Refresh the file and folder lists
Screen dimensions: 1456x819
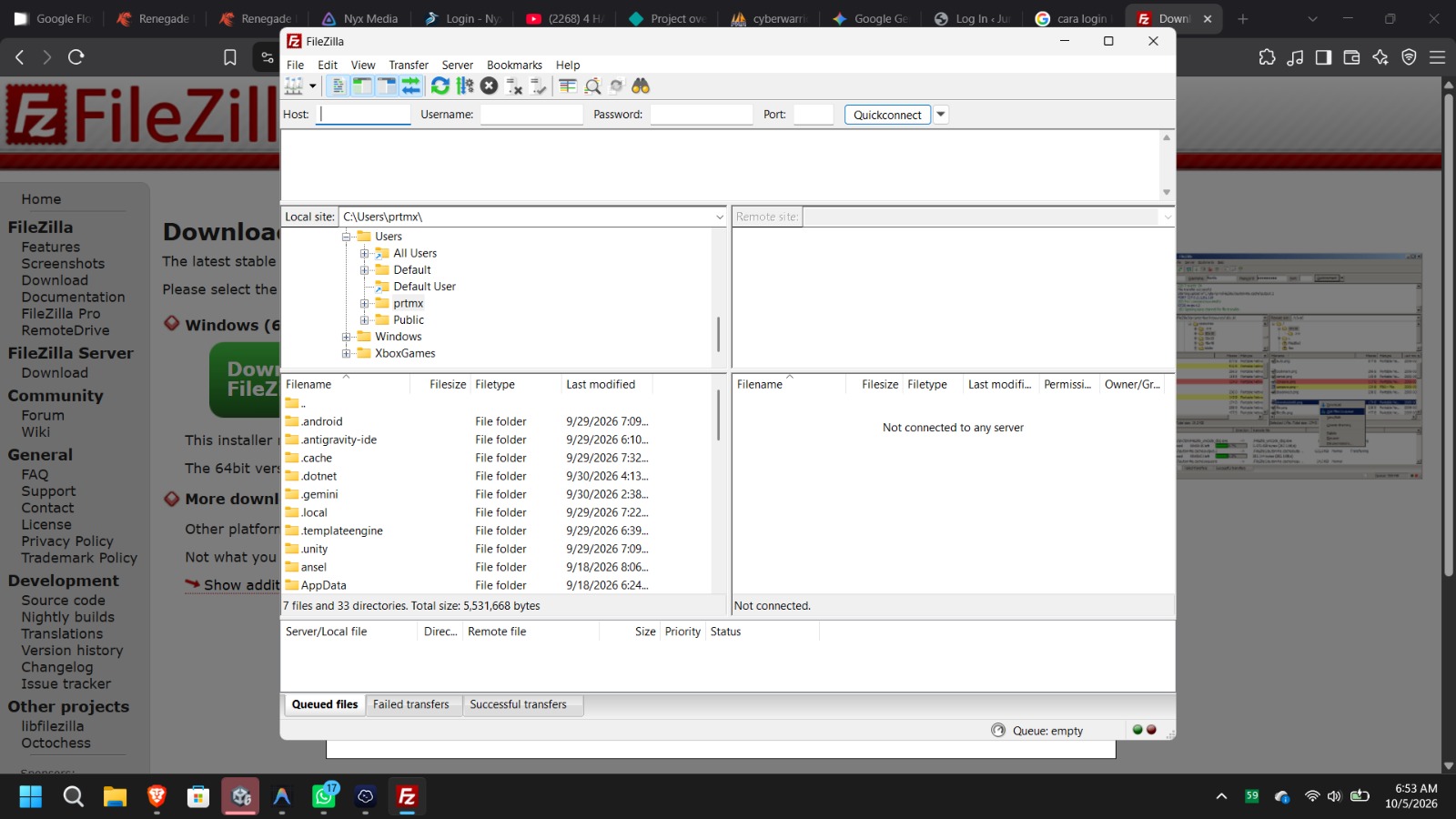click(440, 86)
